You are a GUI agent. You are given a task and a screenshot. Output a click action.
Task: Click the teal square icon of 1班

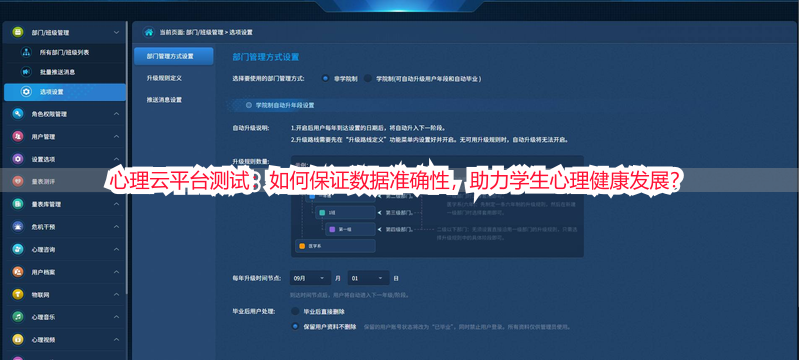pyautogui.click(x=322, y=212)
